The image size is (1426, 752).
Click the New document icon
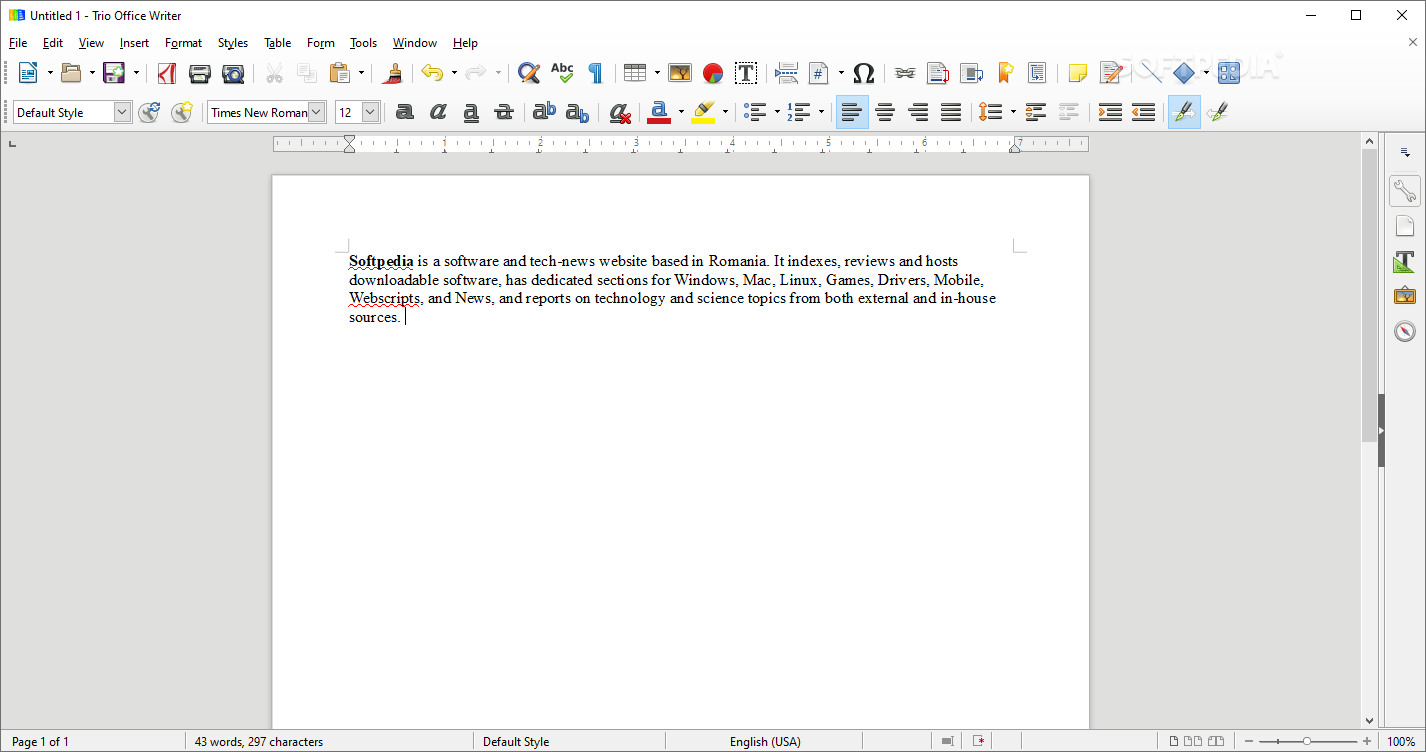28,73
